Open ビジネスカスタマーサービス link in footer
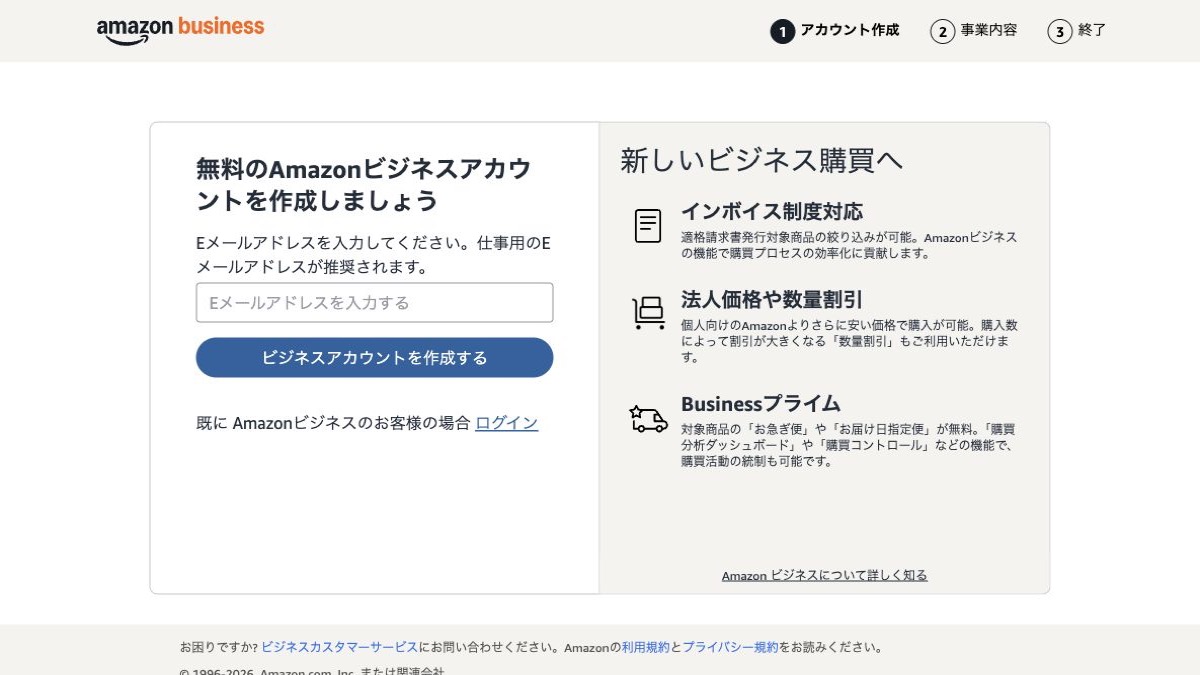This screenshot has width=1200, height=675. [339, 647]
